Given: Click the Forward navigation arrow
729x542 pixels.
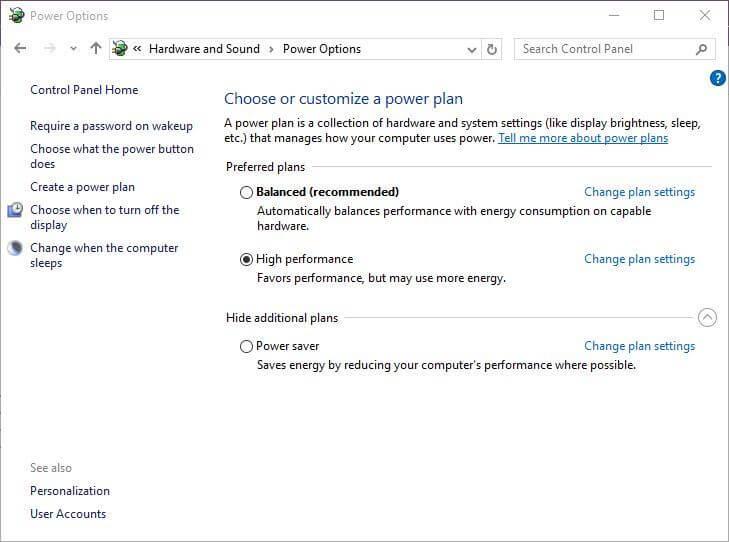Looking at the screenshot, I should pyautogui.click(x=49, y=48).
